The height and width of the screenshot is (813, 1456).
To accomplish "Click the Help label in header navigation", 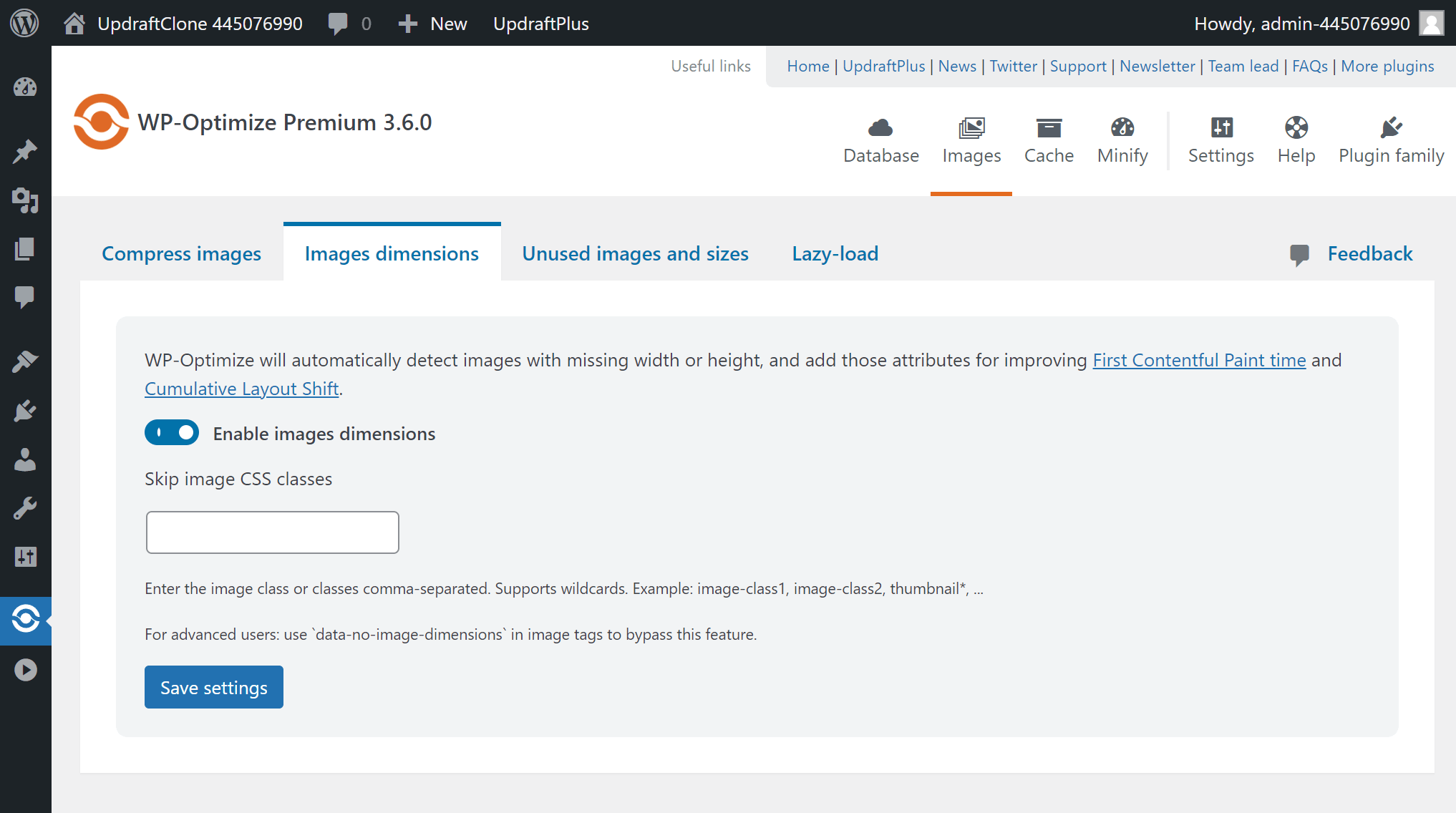I will tap(1296, 156).
